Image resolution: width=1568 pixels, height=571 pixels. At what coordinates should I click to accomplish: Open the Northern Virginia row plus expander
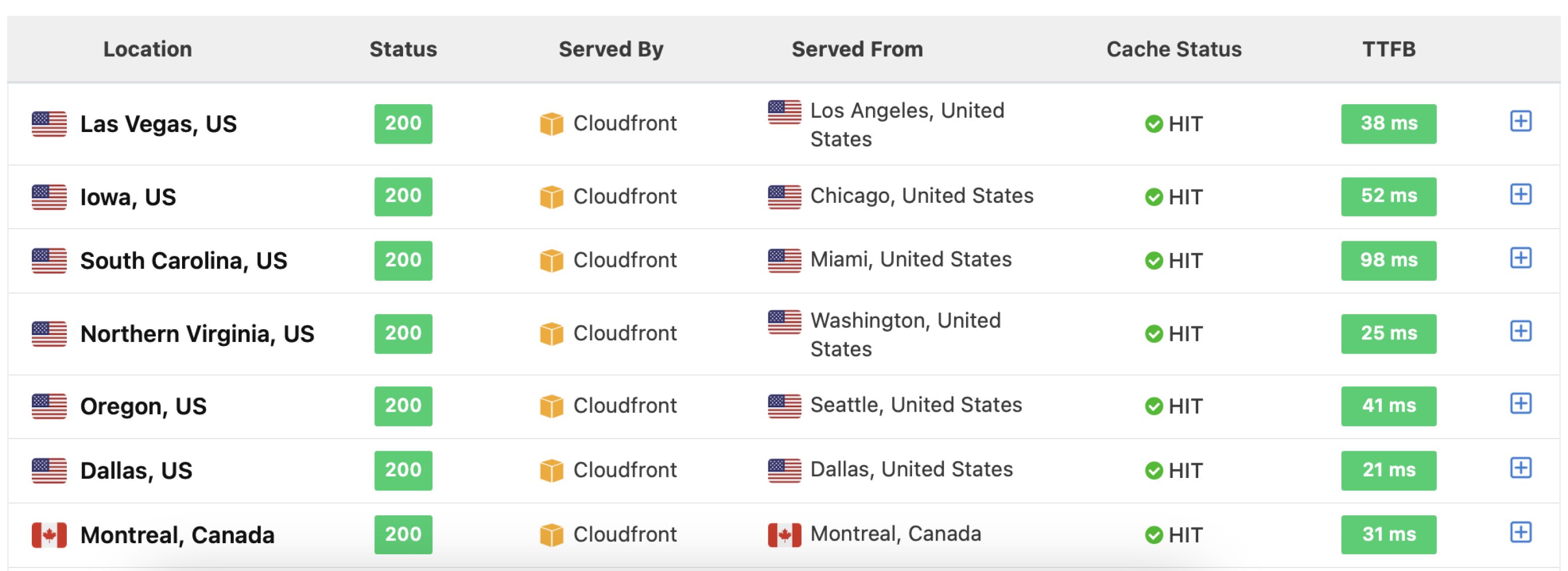pos(1520,331)
